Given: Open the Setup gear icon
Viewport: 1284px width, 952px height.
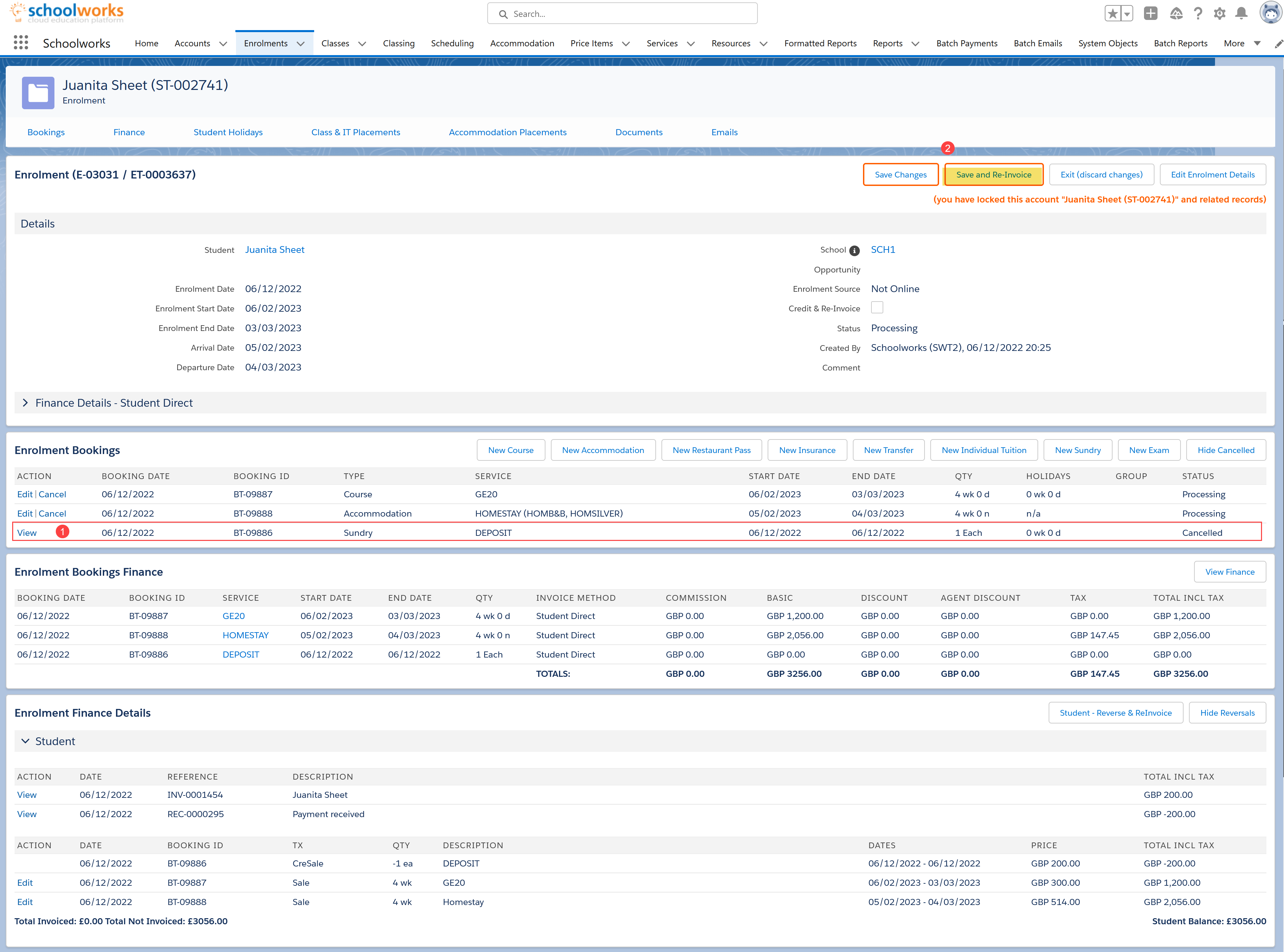Looking at the screenshot, I should [x=1219, y=14].
